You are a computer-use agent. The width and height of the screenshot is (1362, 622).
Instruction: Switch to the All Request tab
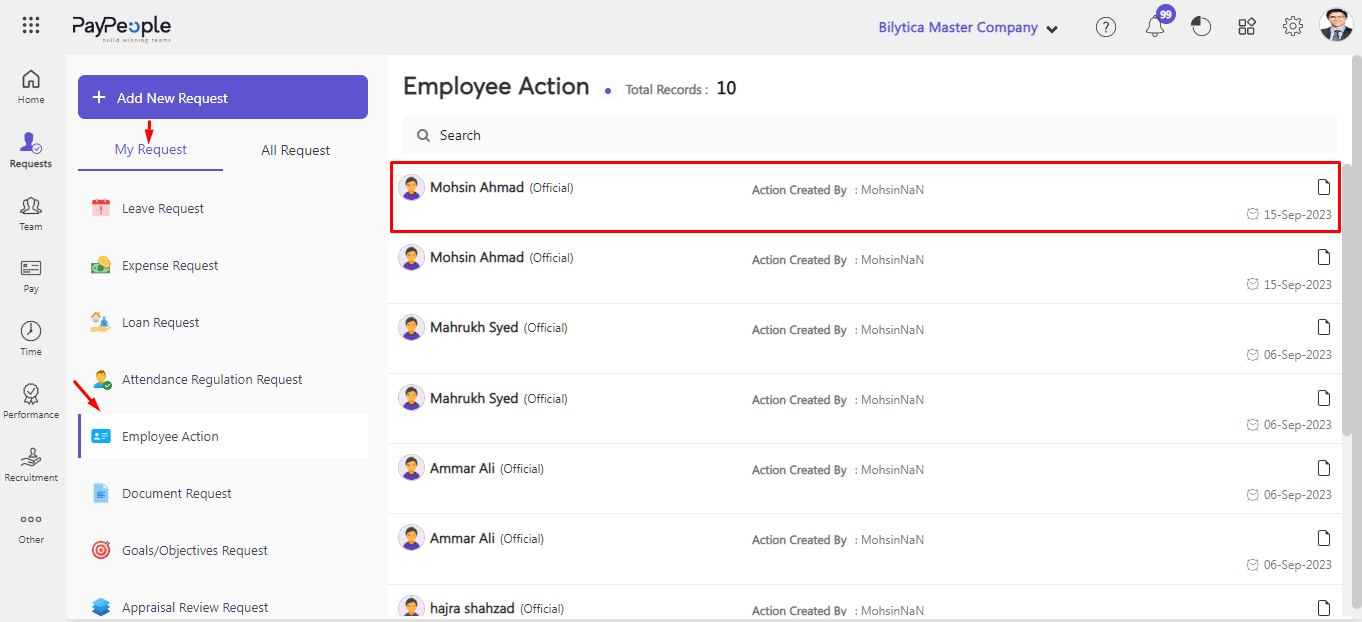tap(295, 150)
